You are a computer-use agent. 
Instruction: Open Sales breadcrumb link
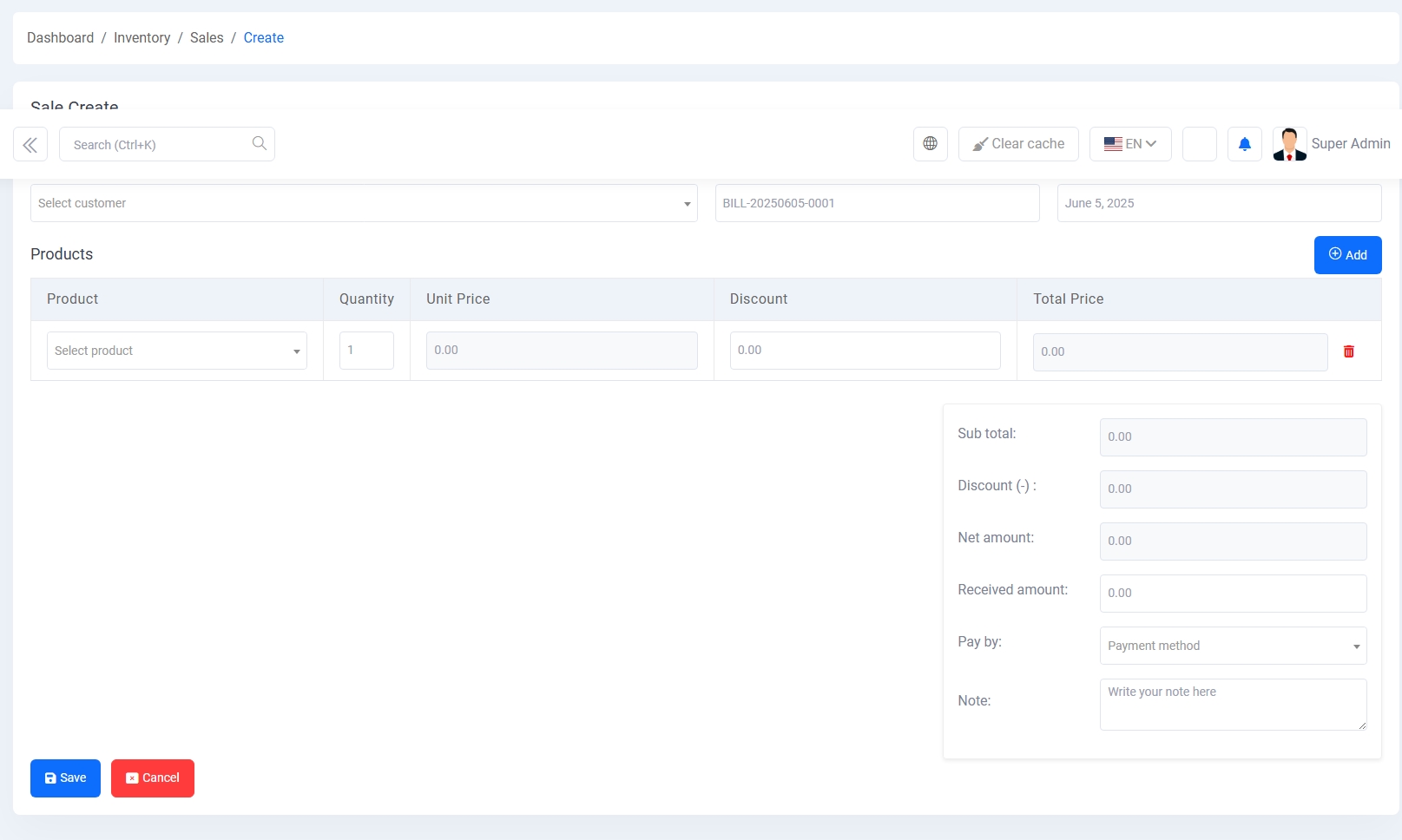tap(207, 38)
